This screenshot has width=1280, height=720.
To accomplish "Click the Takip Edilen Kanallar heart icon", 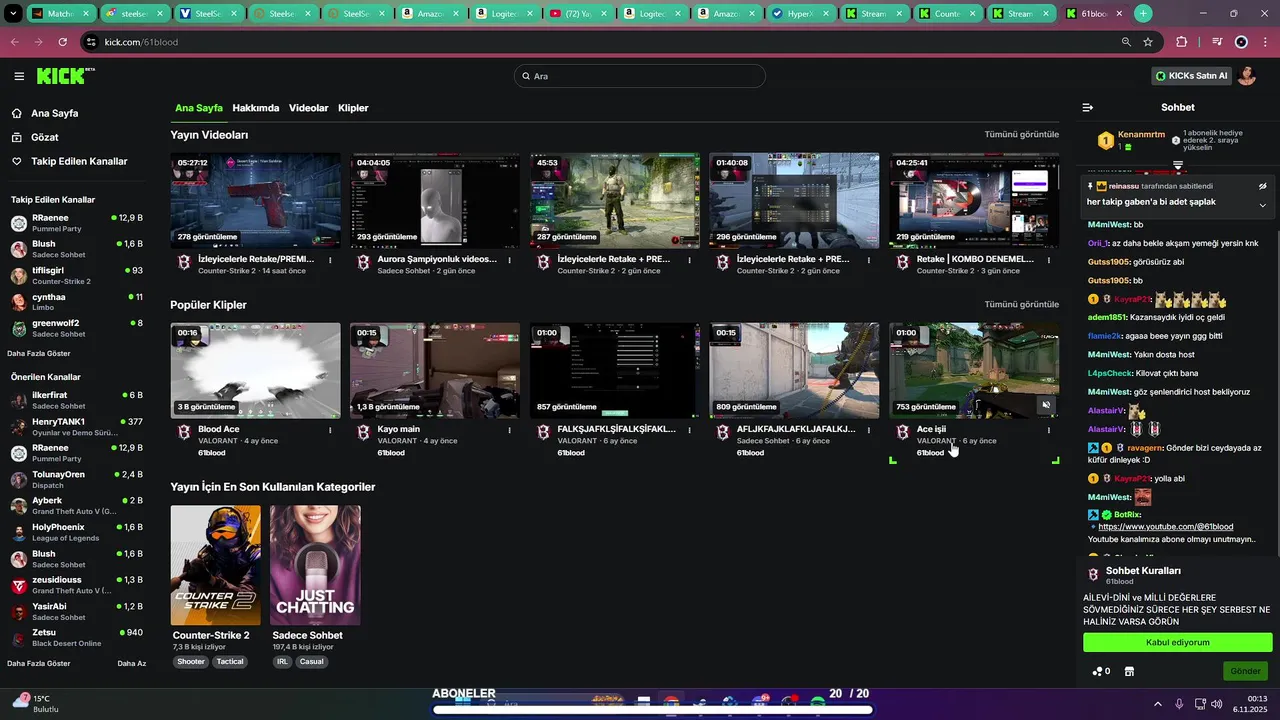I will coord(18,161).
